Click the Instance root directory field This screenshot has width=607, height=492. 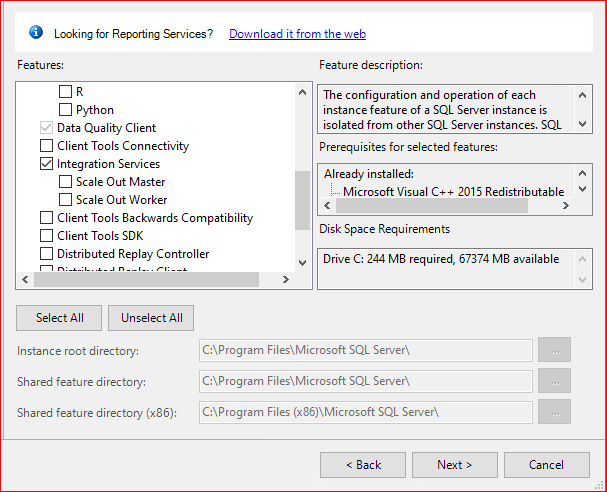point(365,350)
